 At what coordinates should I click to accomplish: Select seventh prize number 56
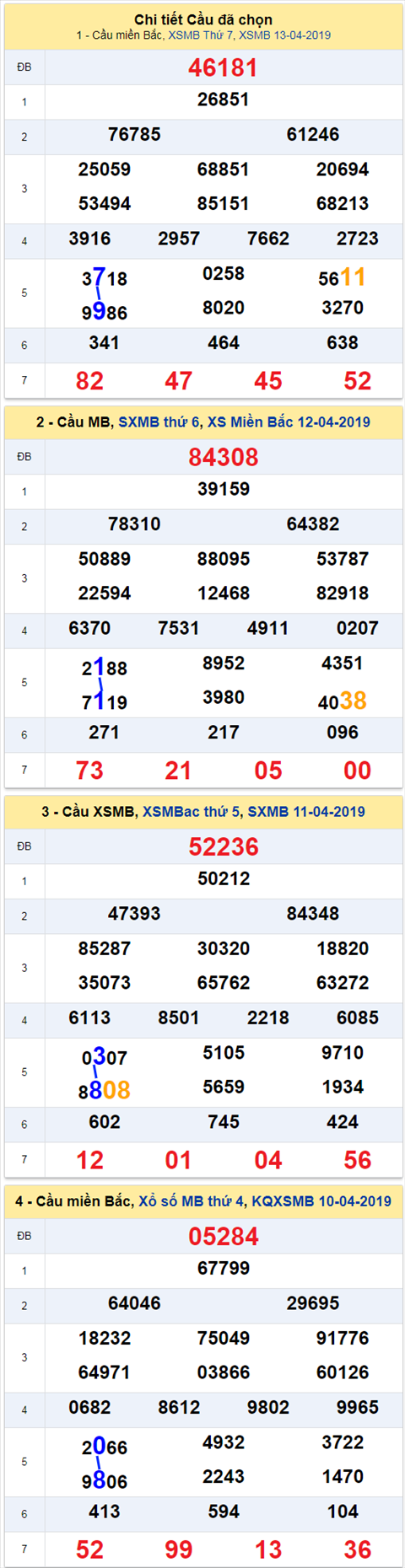pyautogui.click(x=358, y=1160)
